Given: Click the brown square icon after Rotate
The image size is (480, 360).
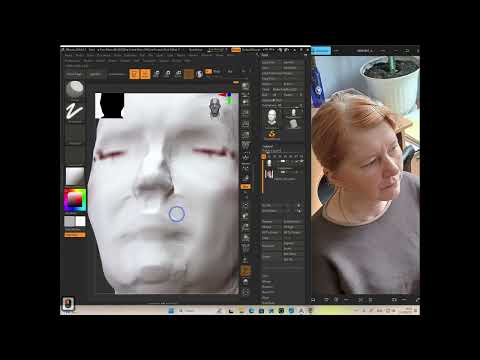Looking at the screenshot, I should click(189, 74).
